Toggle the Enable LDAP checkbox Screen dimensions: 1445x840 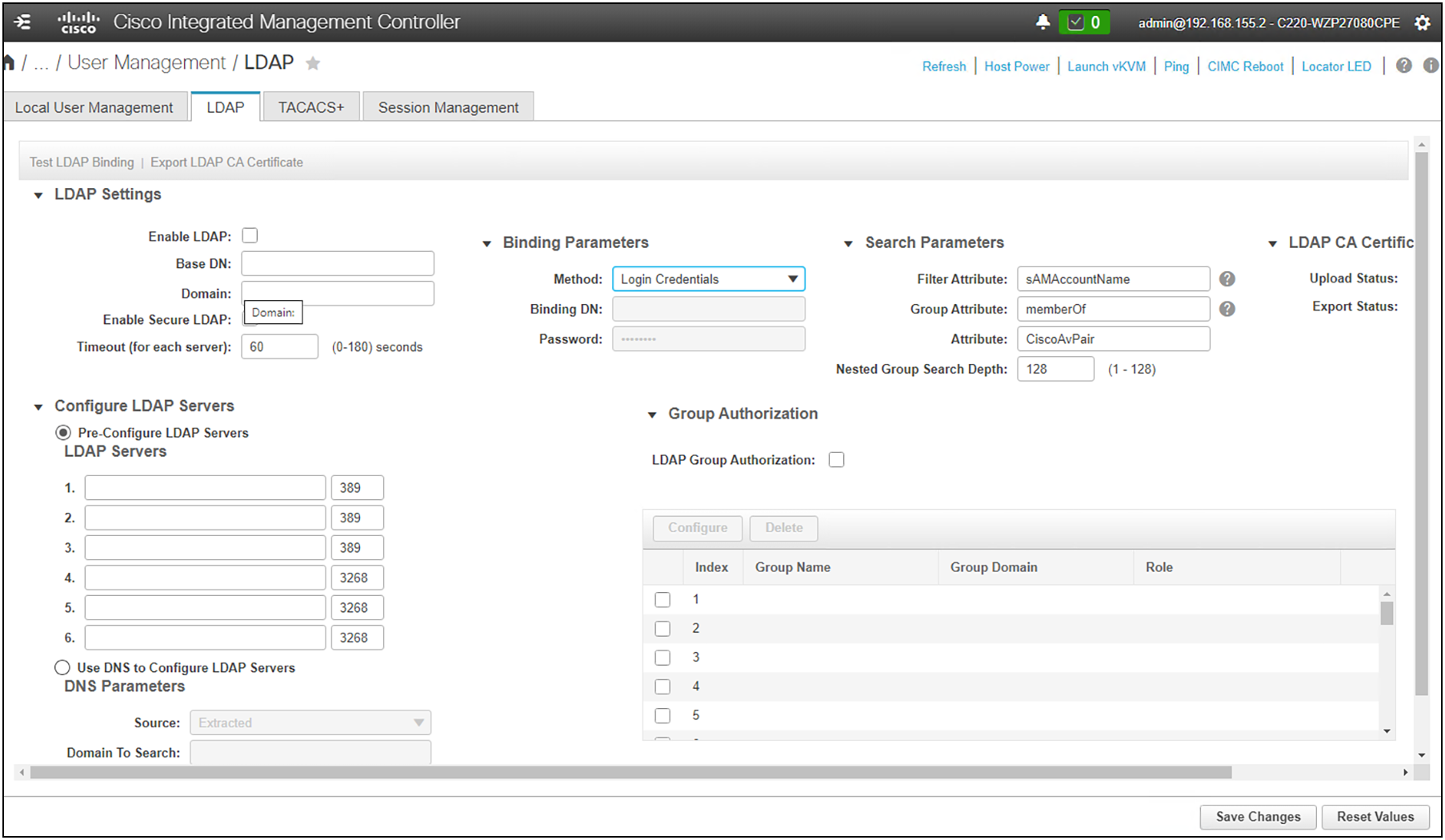pyautogui.click(x=250, y=236)
